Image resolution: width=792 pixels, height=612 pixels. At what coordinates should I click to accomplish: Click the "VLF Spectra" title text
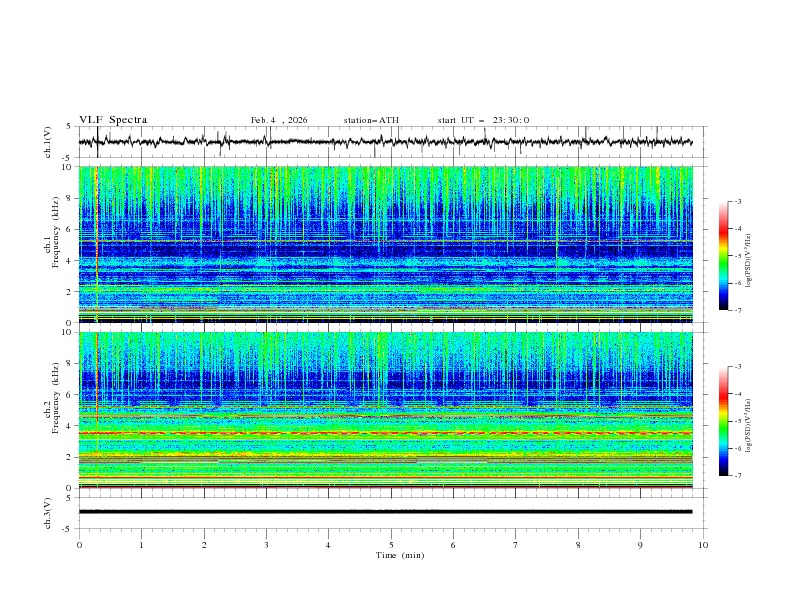tap(113, 120)
